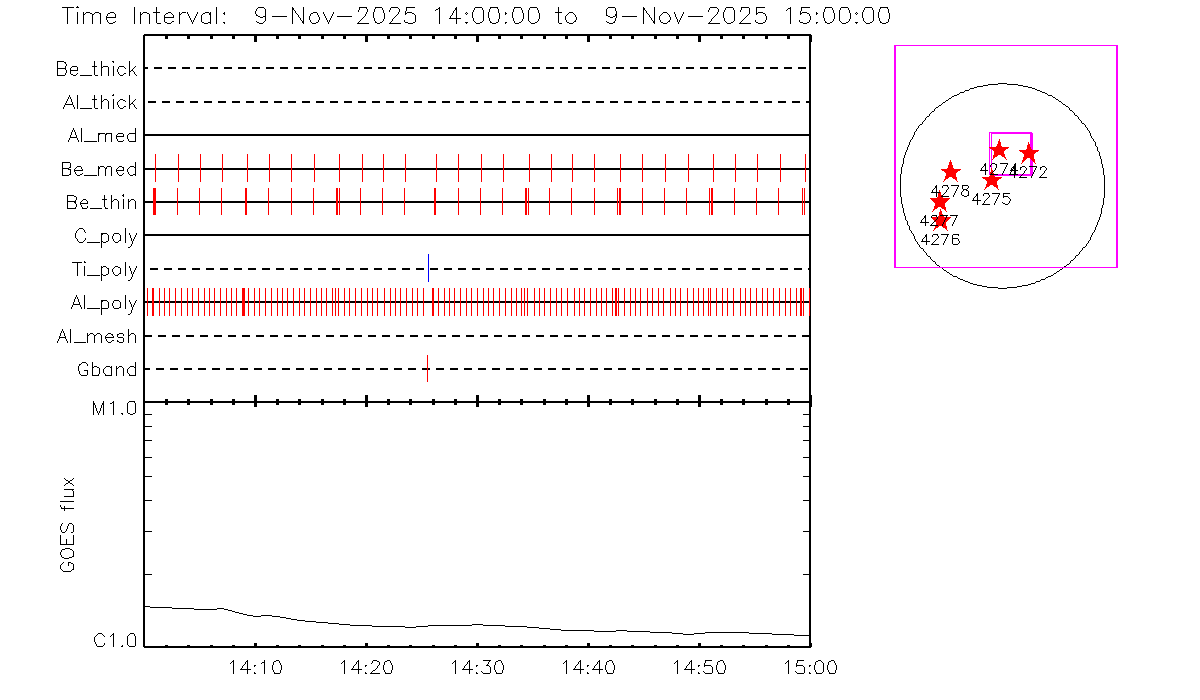The width and height of the screenshot is (1200, 700).
Task: Click the C_poly filter label
Action: [x=106, y=236]
